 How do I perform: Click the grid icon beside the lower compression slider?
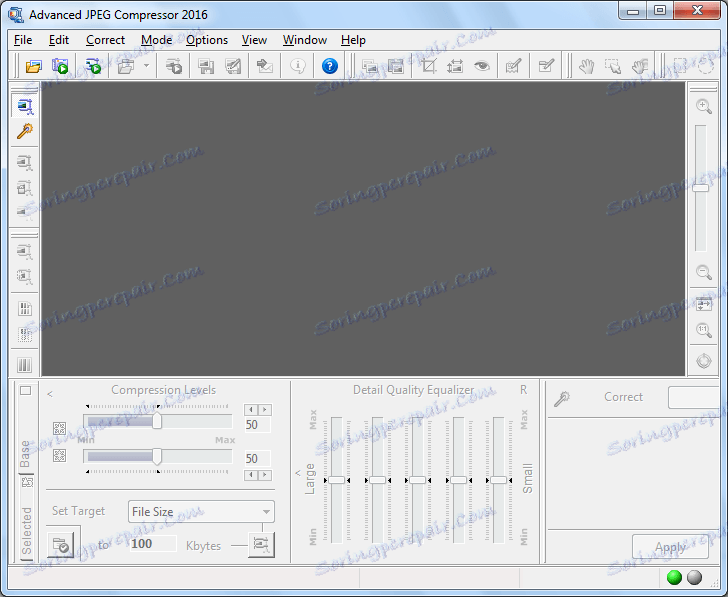tap(59, 455)
